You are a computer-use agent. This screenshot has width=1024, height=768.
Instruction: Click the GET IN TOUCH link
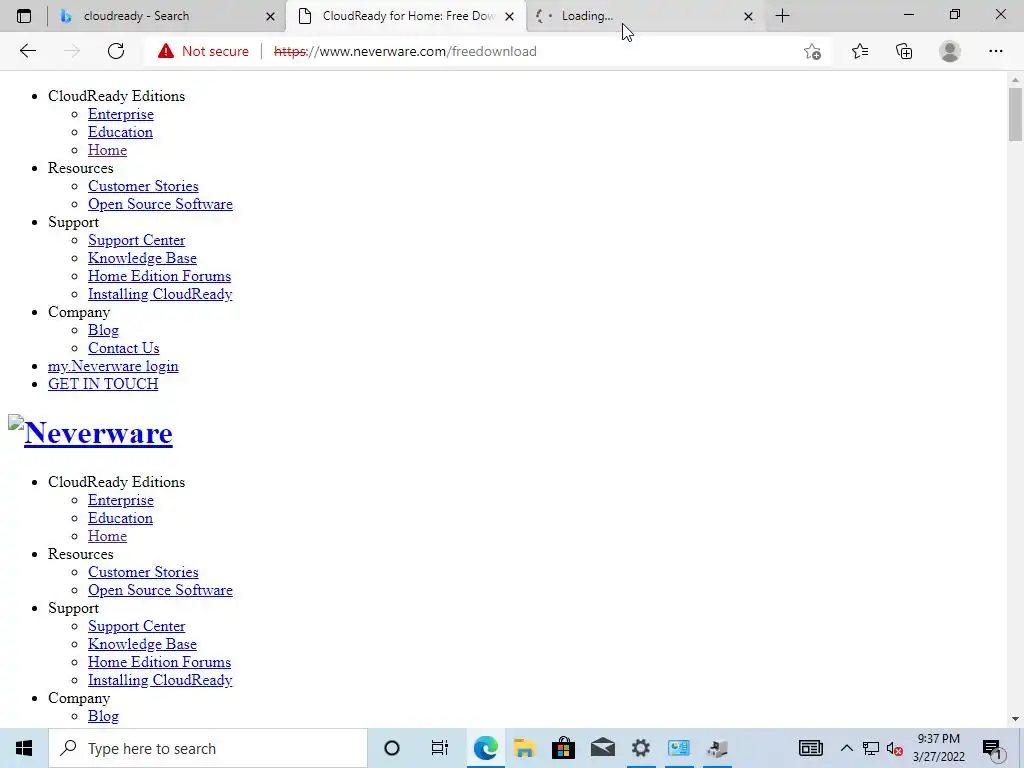(103, 384)
